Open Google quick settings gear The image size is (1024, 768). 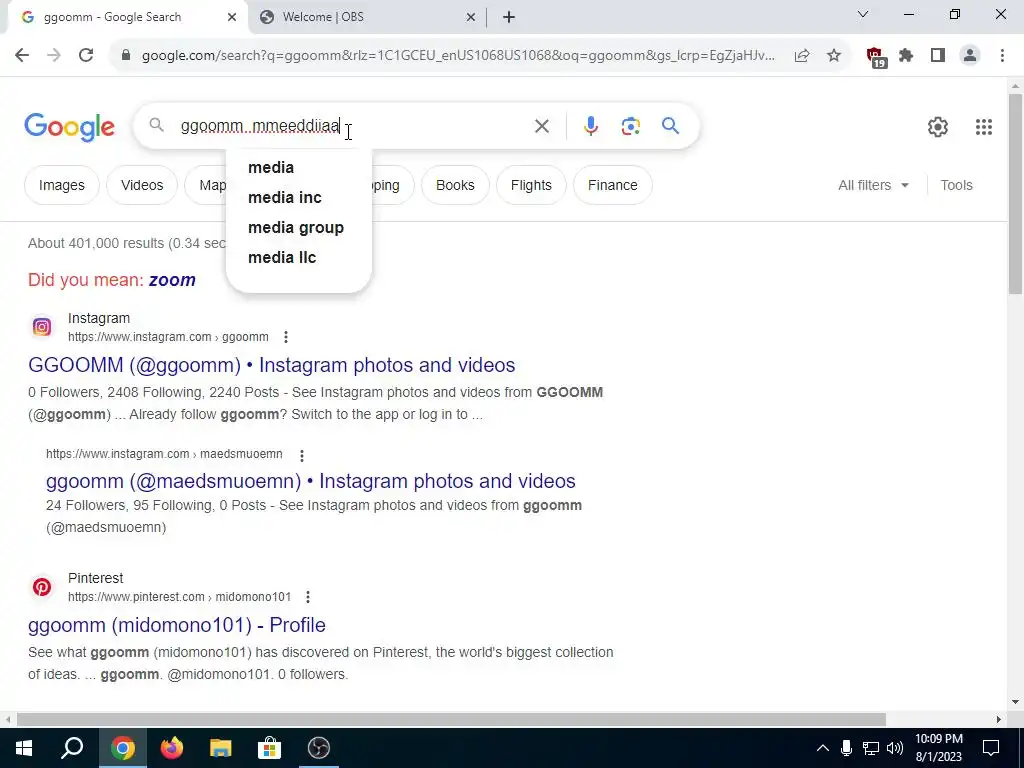[x=938, y=127]
